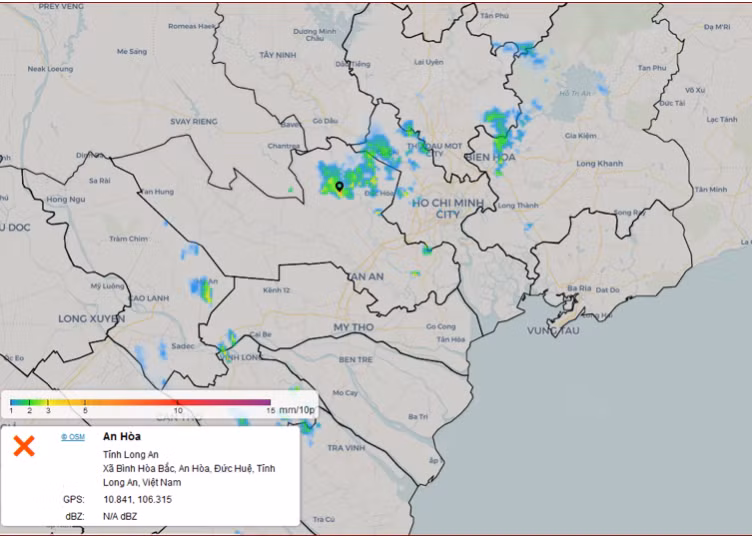Click the Go Cong town label
Image resolution: width=752 pixels, height=538 pixels.
click(x=441, y=326)
